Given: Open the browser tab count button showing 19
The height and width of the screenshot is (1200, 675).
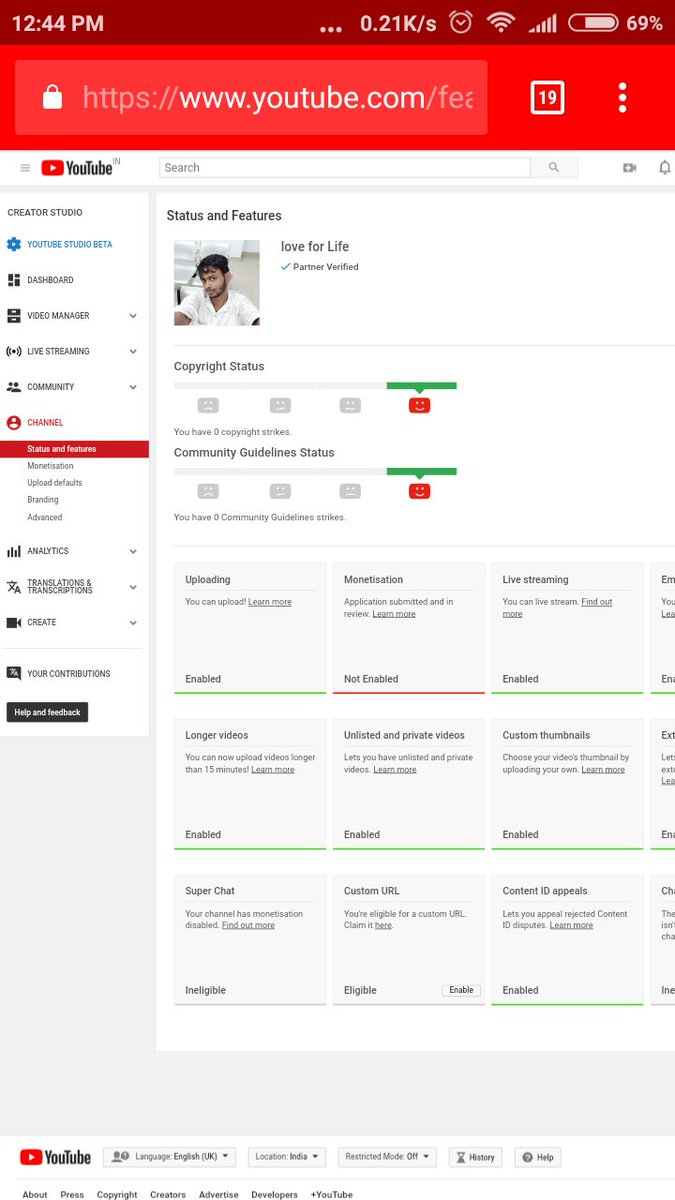Looking at the screenshot, I should [x=547, y=97].
